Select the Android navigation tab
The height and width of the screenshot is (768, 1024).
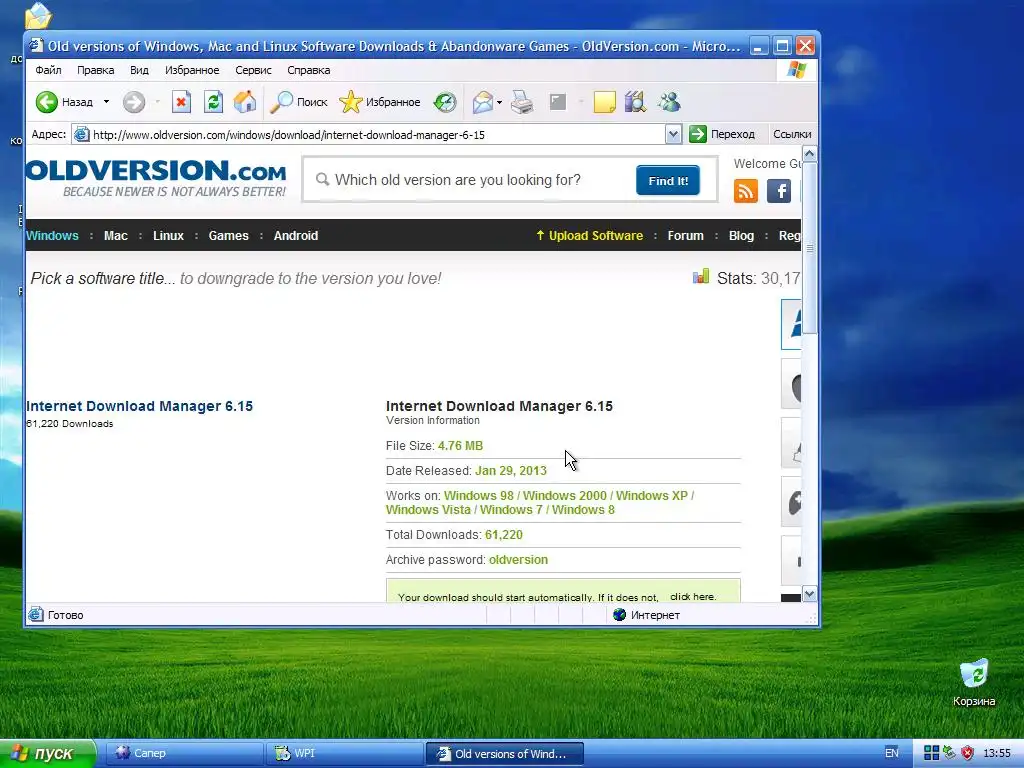coord(295,236)
